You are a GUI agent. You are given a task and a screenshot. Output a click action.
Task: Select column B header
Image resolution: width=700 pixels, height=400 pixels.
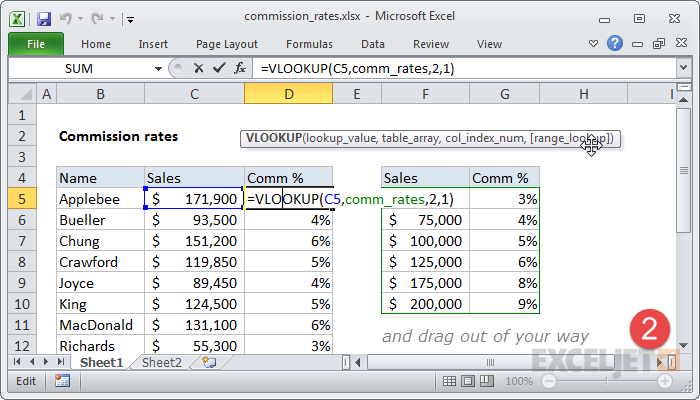point(100,94)
